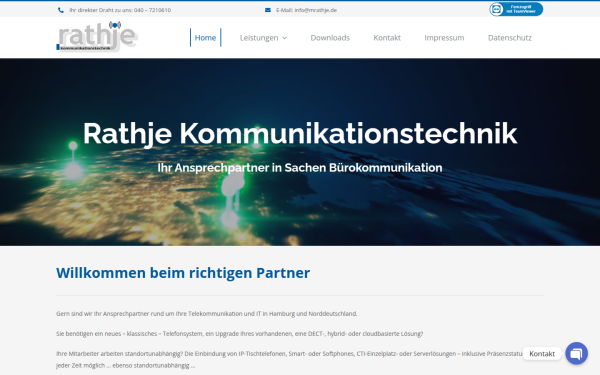
Task: Open the Datenschutz page
Action: point(510,38)
